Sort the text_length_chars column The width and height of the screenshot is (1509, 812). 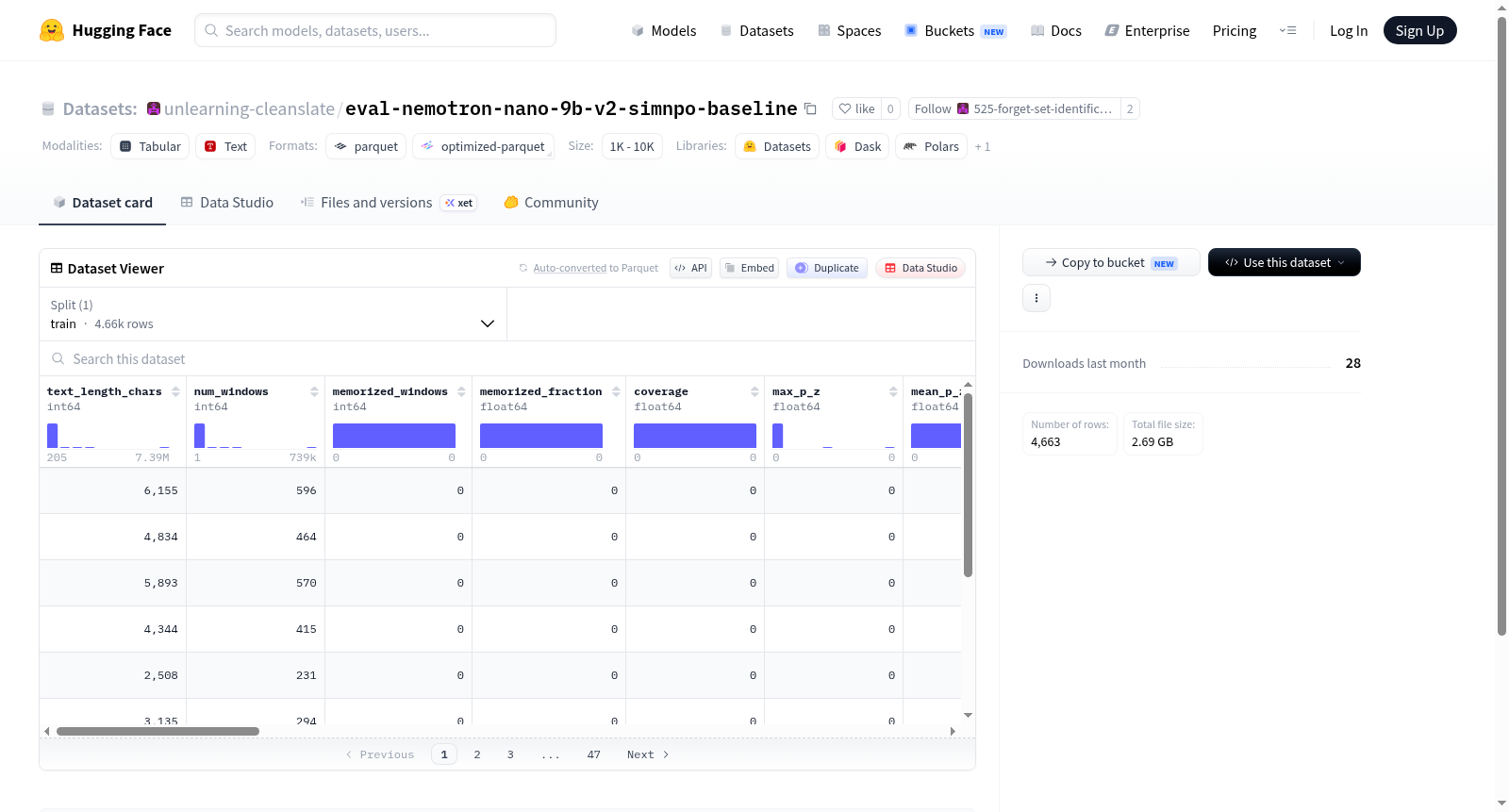pos(175,391)
